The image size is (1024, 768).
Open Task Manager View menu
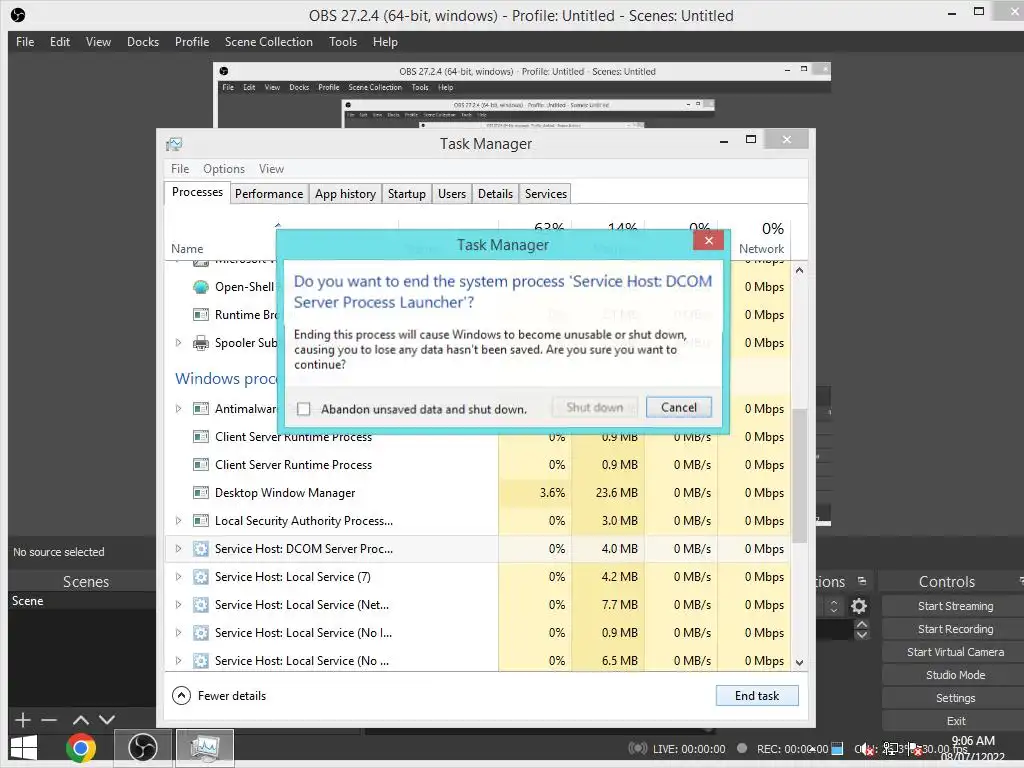pyautogui.click(x=271, y=168)
